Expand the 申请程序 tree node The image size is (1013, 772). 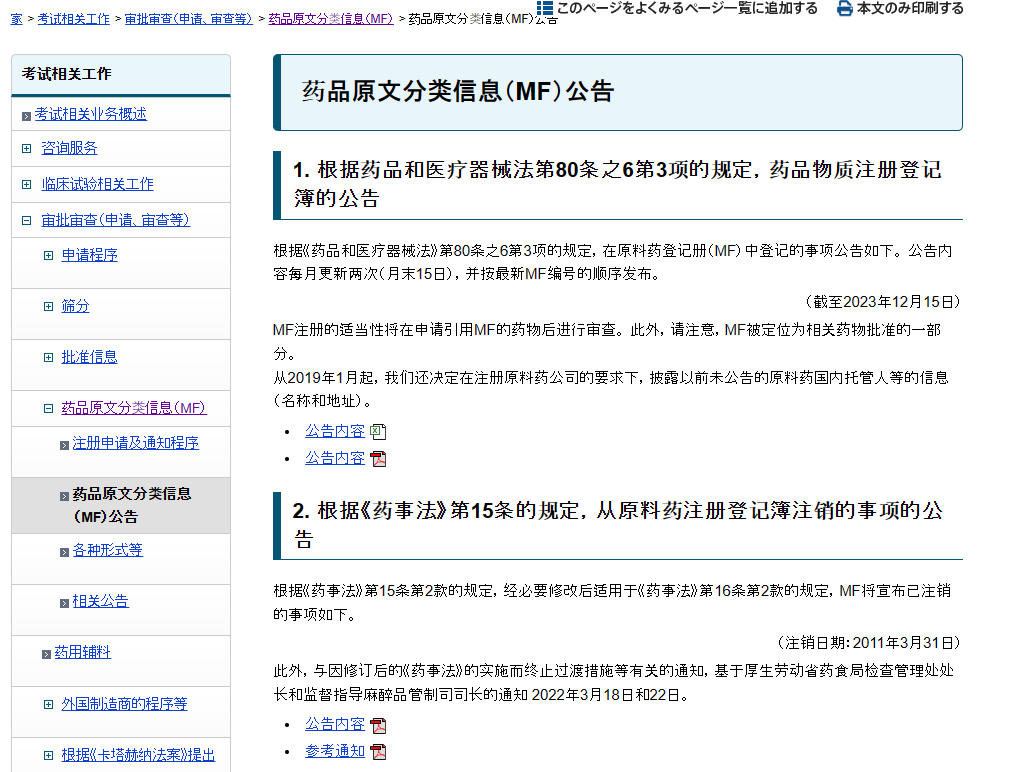(x=48, y=256)
